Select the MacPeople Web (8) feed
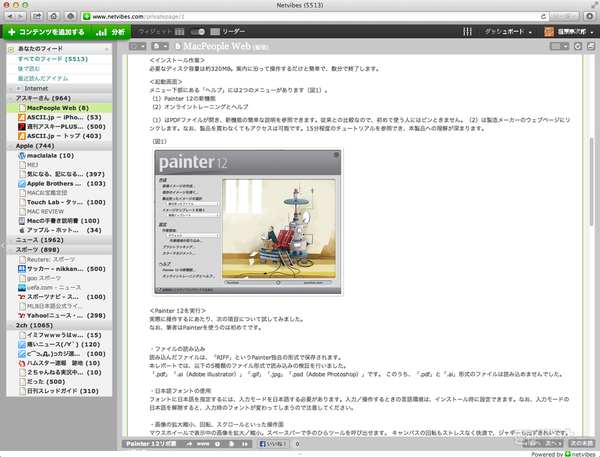The width and height of the screenshot is (600, 457). coord(59,108)
